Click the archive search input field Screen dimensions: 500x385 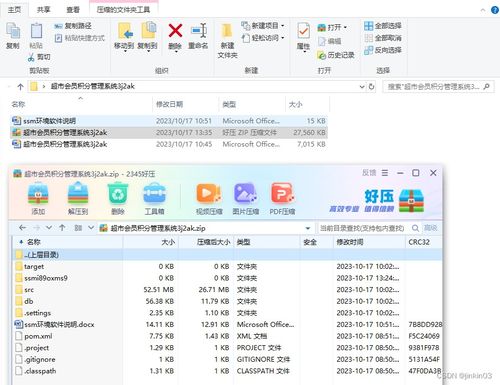(363, 228)
